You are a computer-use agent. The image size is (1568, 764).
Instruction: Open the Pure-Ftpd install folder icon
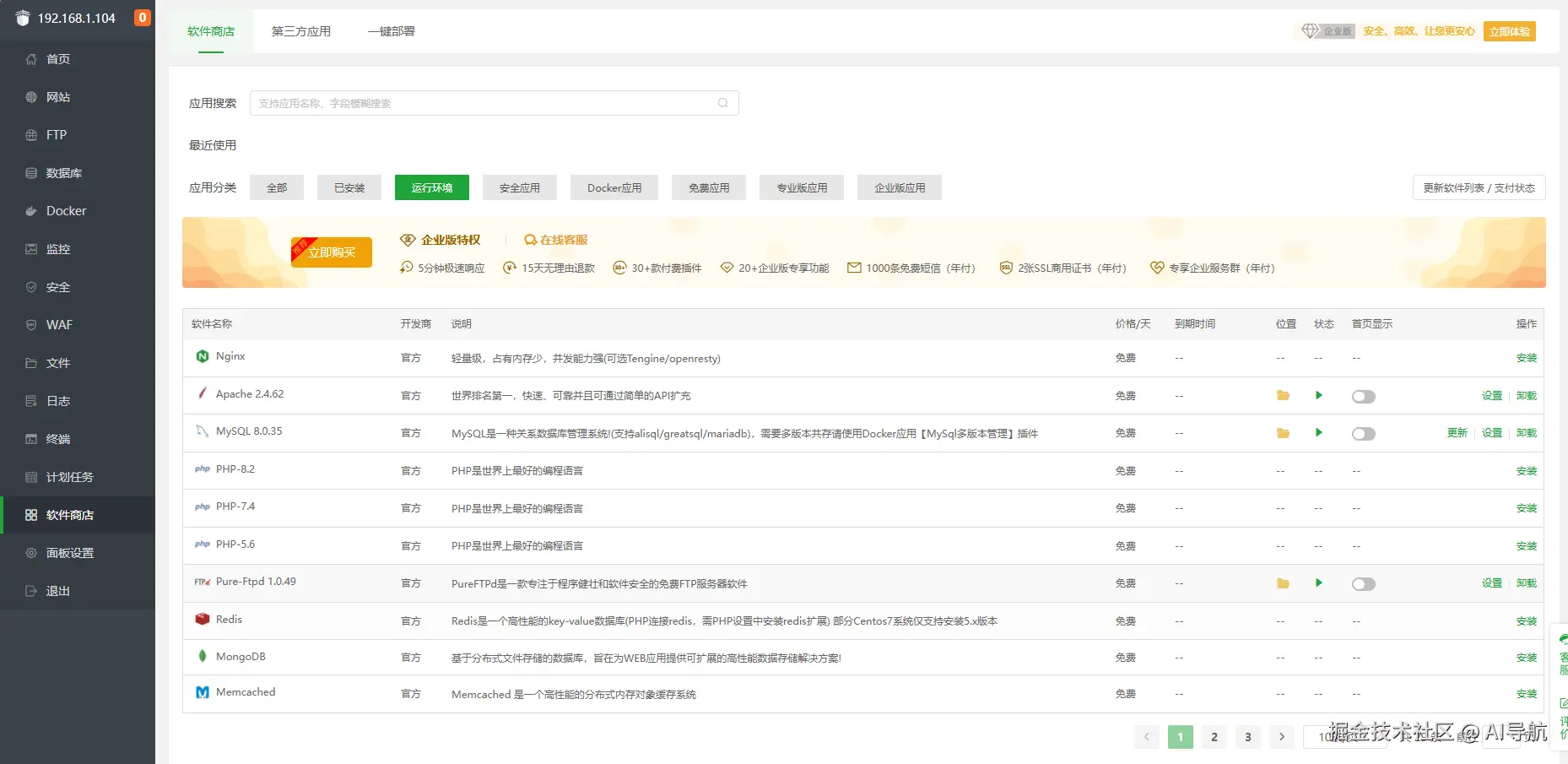(x=1283, y=583)
